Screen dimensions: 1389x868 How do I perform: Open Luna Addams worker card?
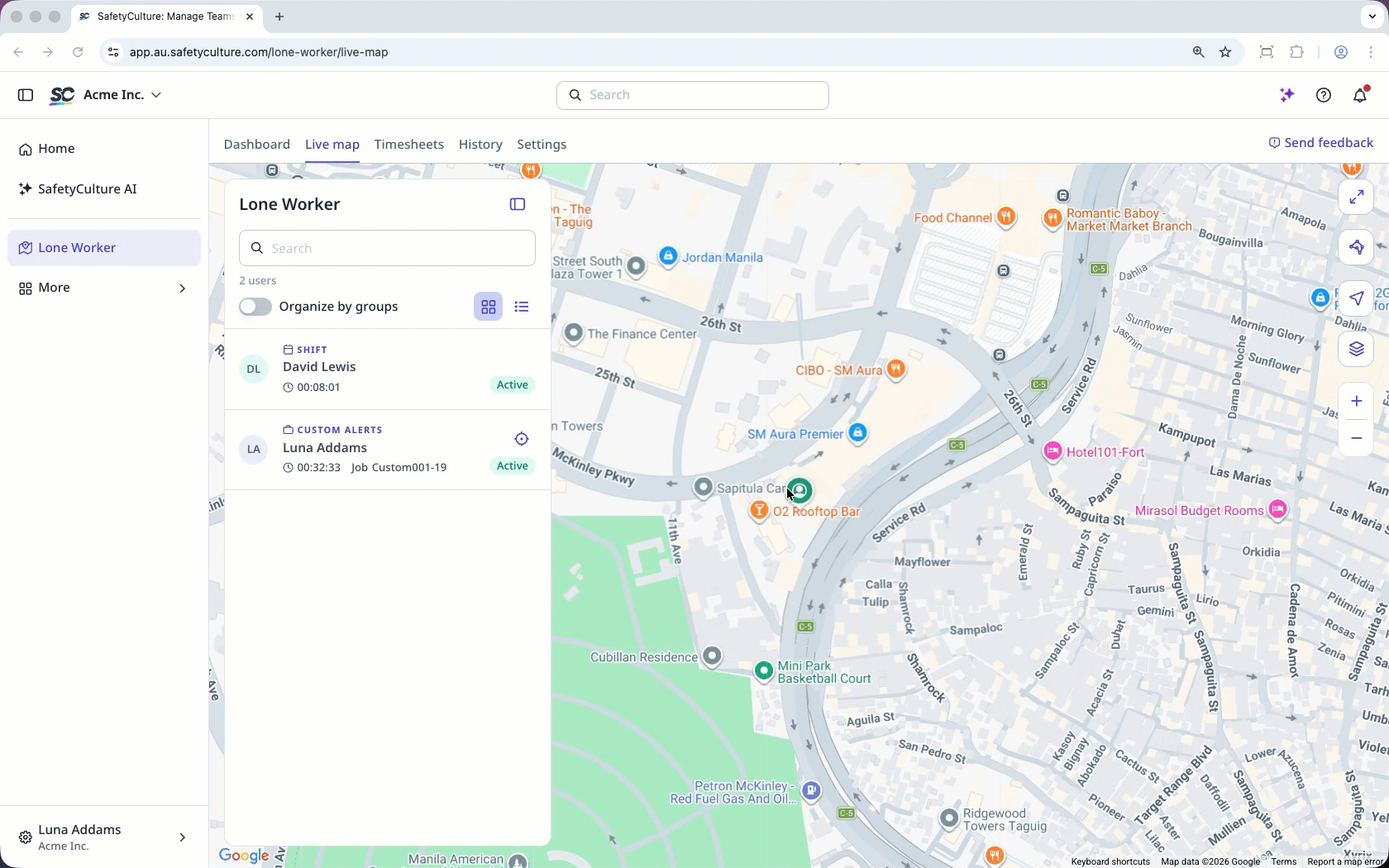[388, 449]
